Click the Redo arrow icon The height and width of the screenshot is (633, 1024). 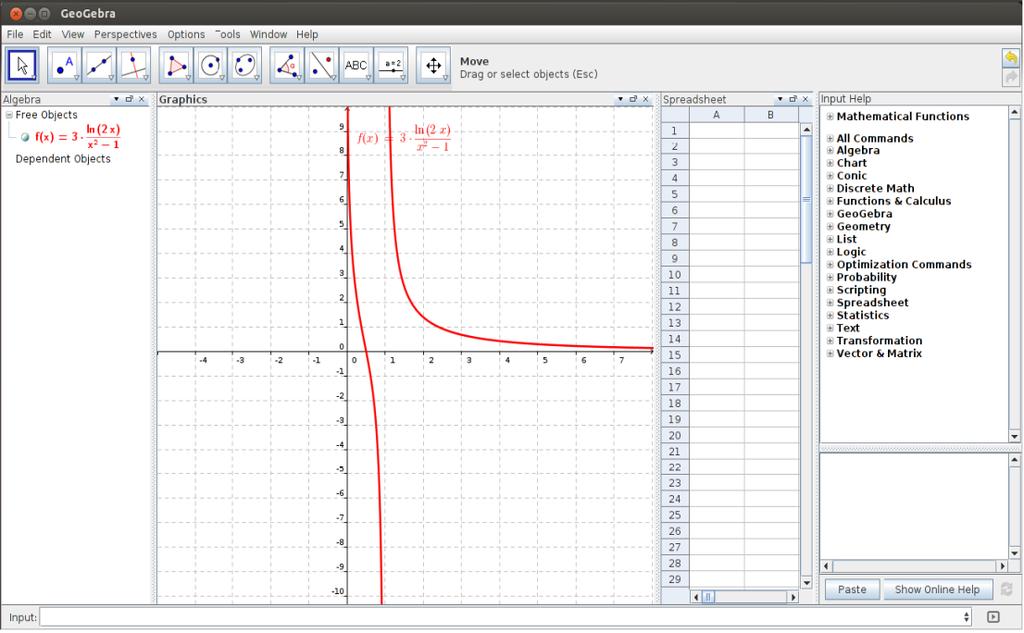pyautogui.click(x=1010, y=77)
